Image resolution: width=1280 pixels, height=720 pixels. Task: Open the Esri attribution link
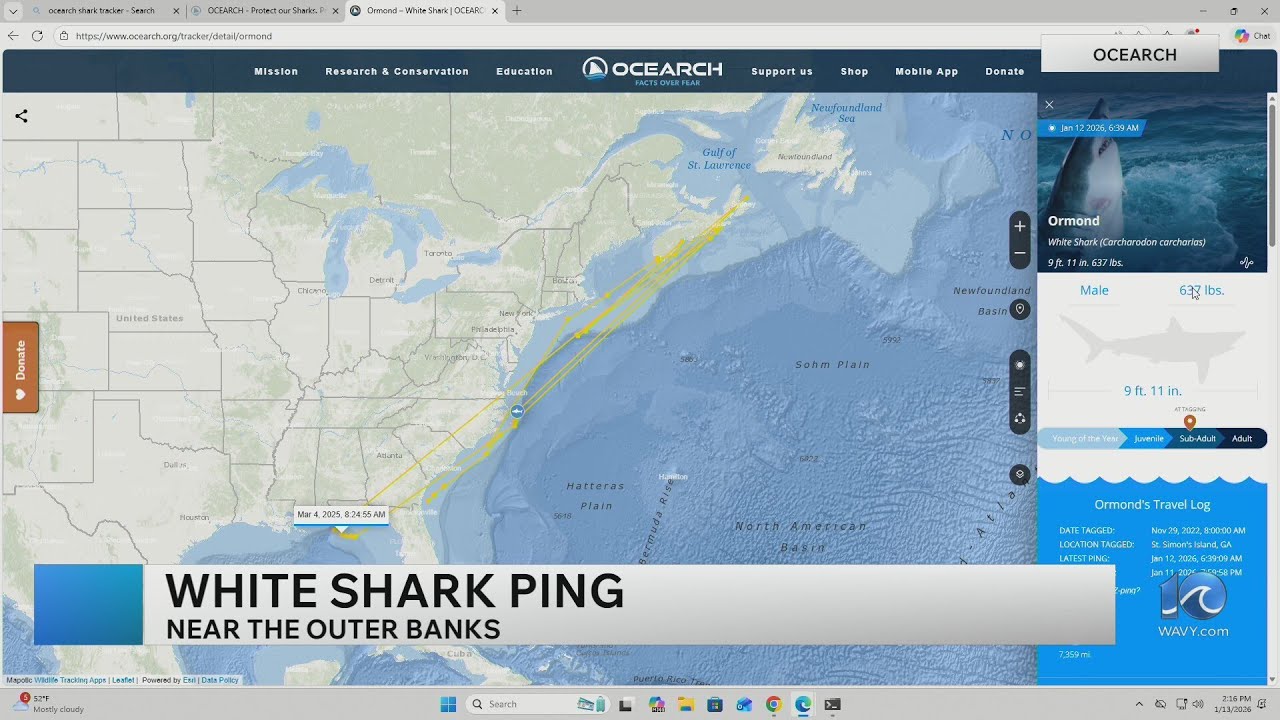[x=188, y=680]
